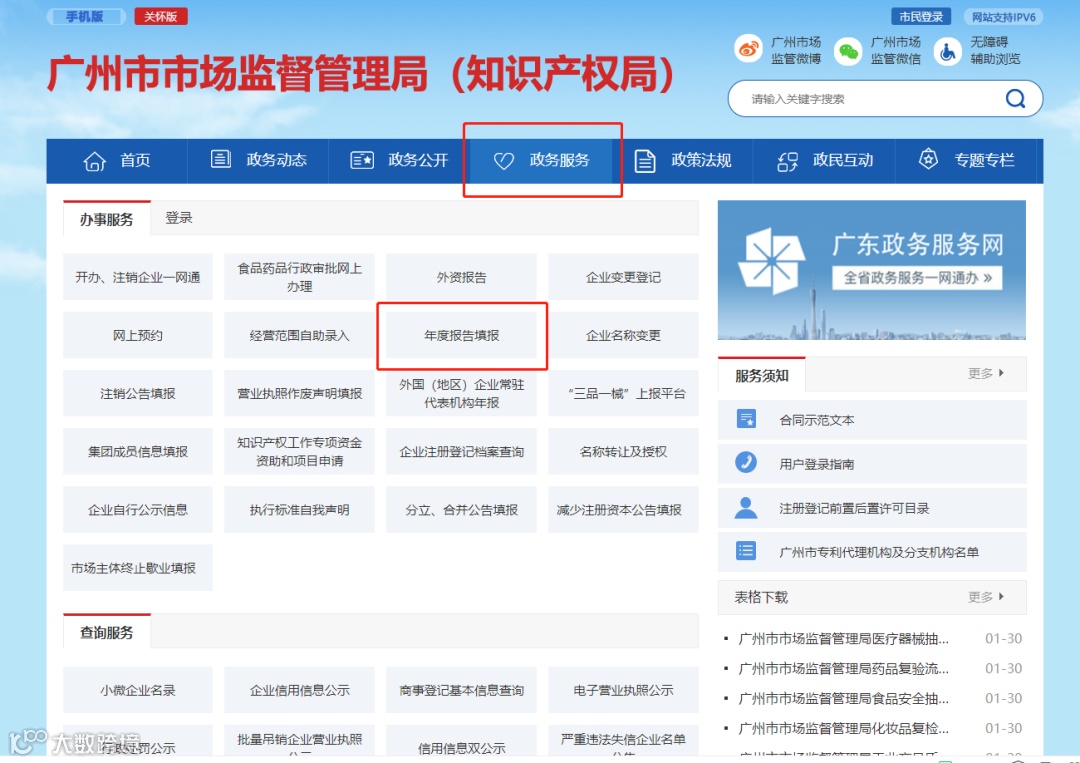The height and width of the screenshot is (763, 1080).
Task: Open the 注销公告填报 tile
Action: [138, 393]
